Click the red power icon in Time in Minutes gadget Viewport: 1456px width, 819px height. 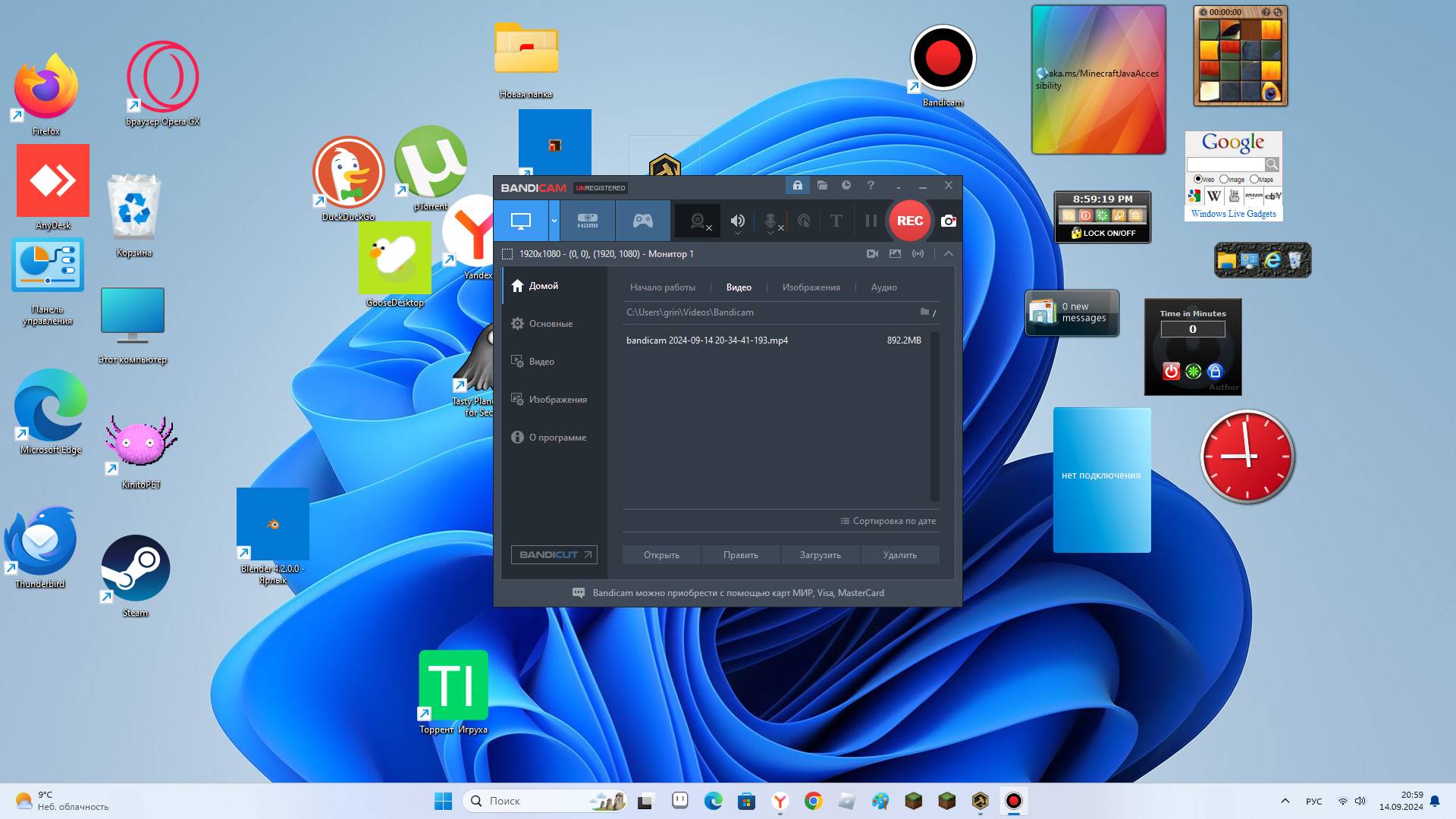(1171, 371)
